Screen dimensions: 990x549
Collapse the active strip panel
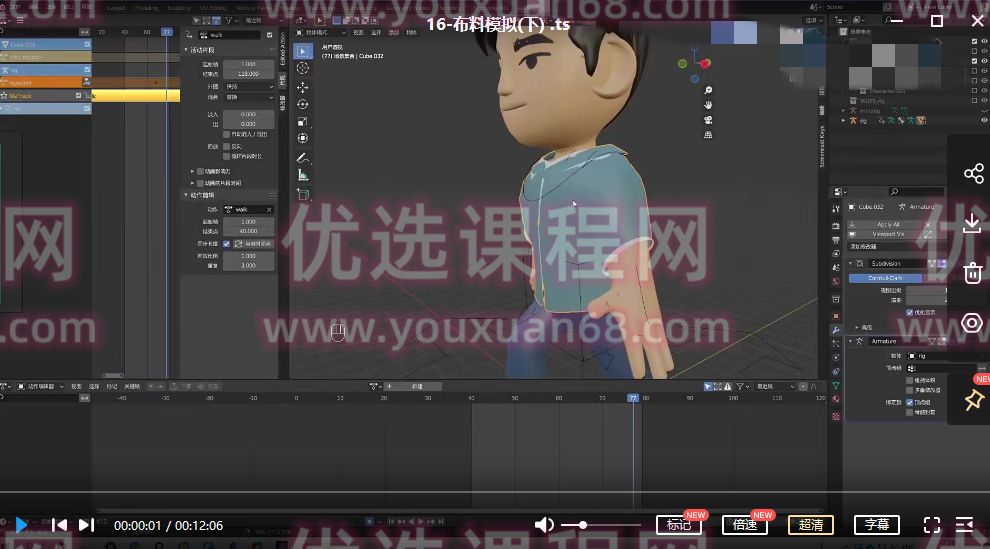click(x=186, y=50)
